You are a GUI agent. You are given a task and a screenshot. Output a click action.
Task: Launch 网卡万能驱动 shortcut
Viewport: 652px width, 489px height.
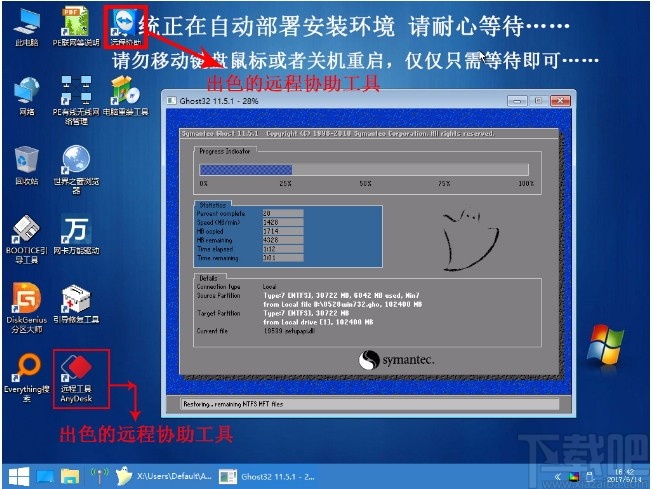click(76, 235)
